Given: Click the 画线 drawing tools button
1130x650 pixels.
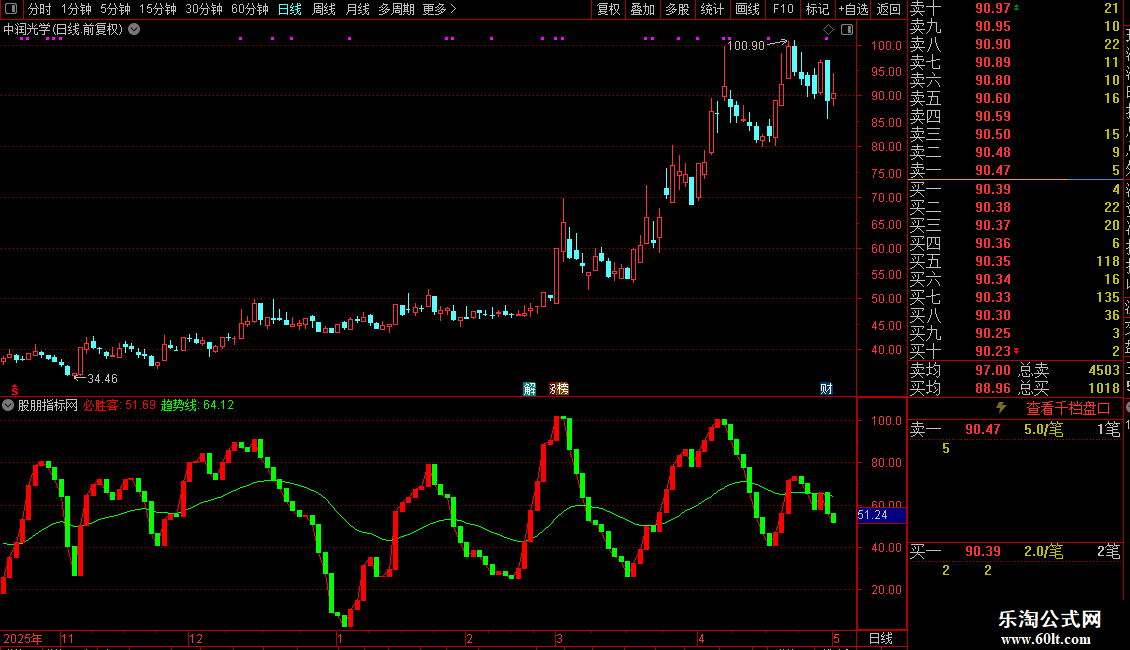Looking at the screenshot, I should 747,9.
